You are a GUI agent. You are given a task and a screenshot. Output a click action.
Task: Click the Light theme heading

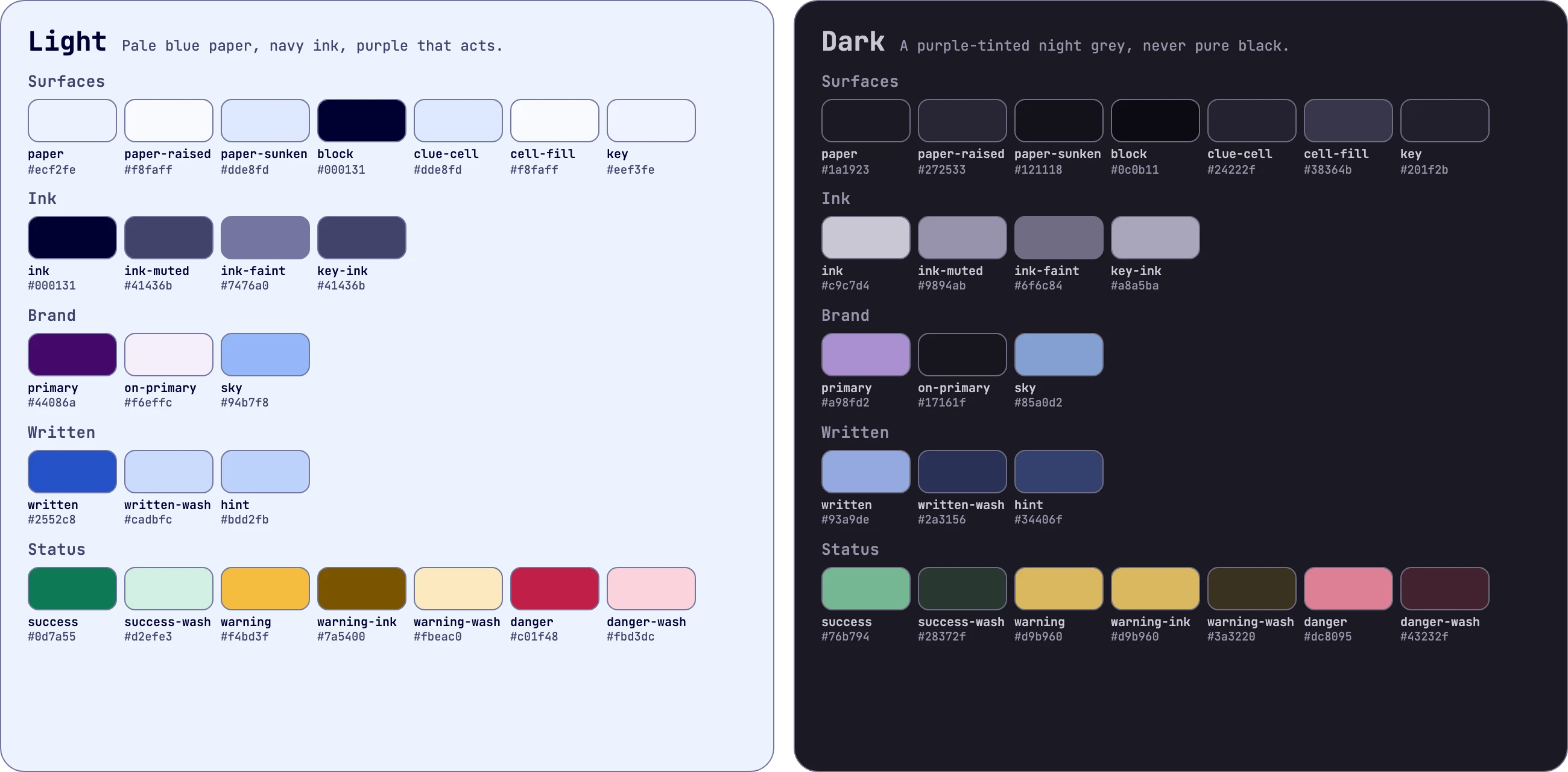tap(67, 42)
